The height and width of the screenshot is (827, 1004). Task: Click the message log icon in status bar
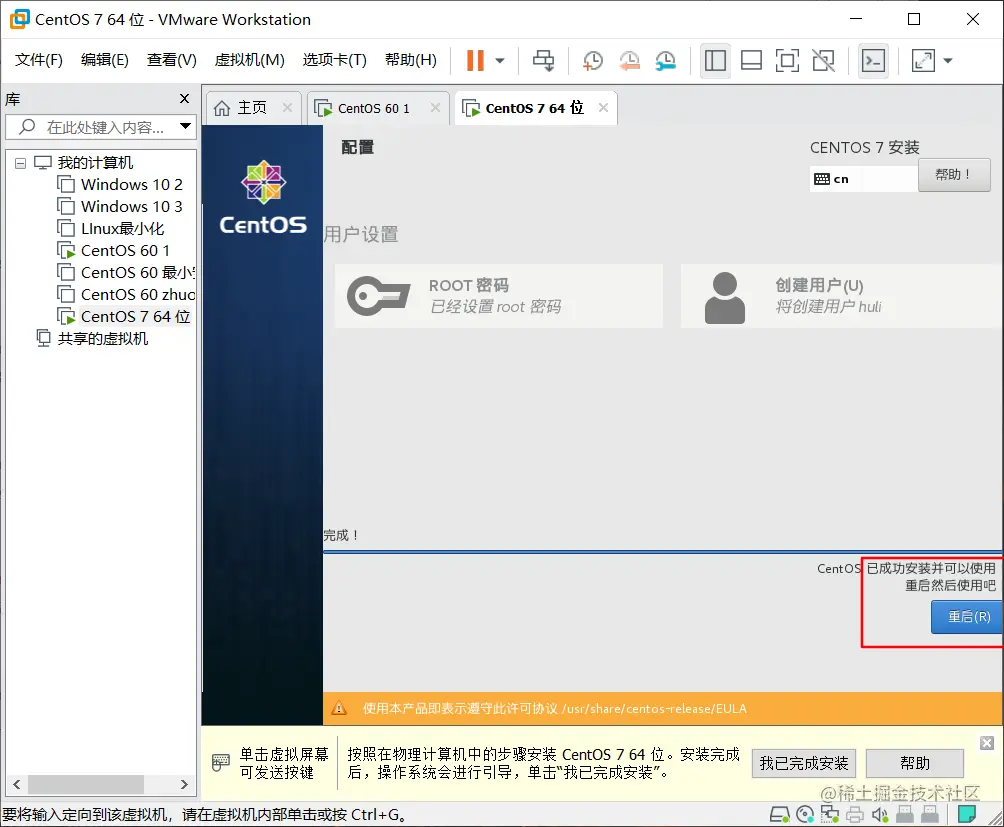tap(966, 814)
